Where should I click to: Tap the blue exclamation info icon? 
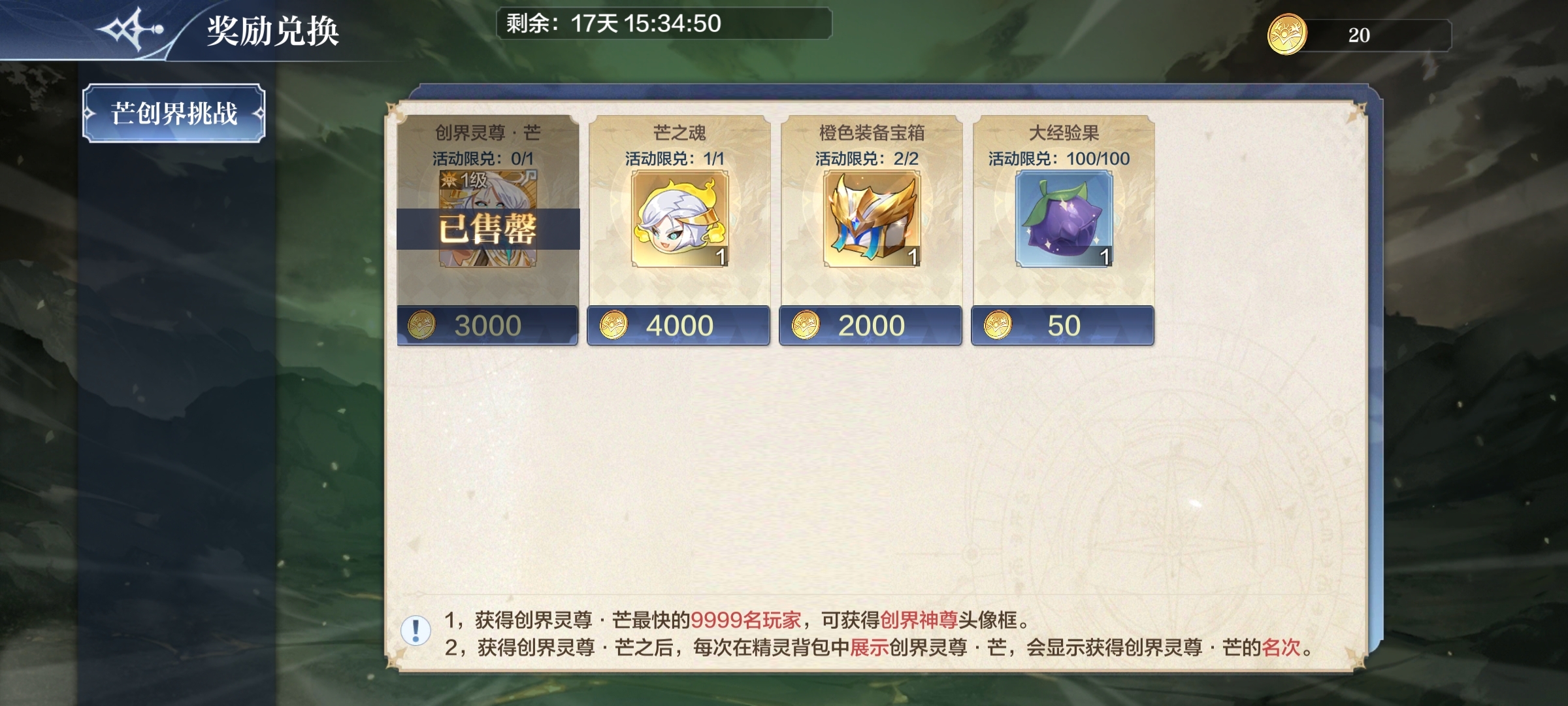[416, 631]
